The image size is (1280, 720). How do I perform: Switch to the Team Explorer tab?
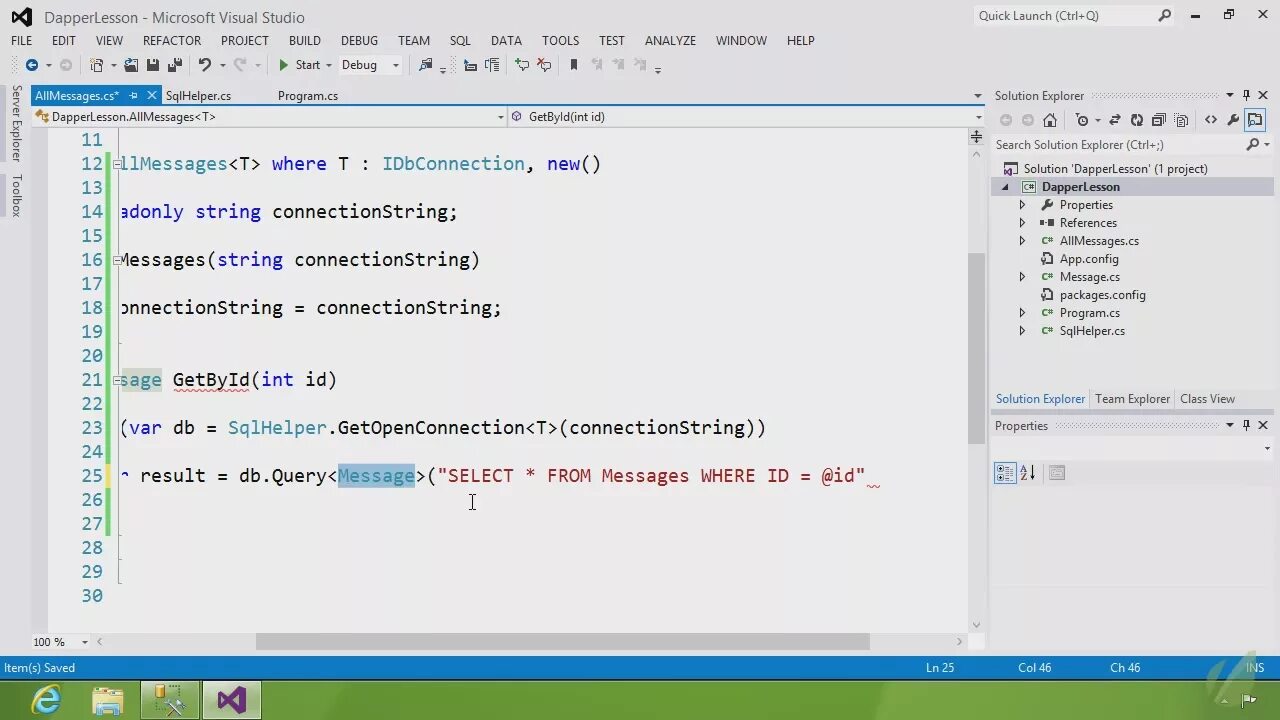click(1132, 399)
